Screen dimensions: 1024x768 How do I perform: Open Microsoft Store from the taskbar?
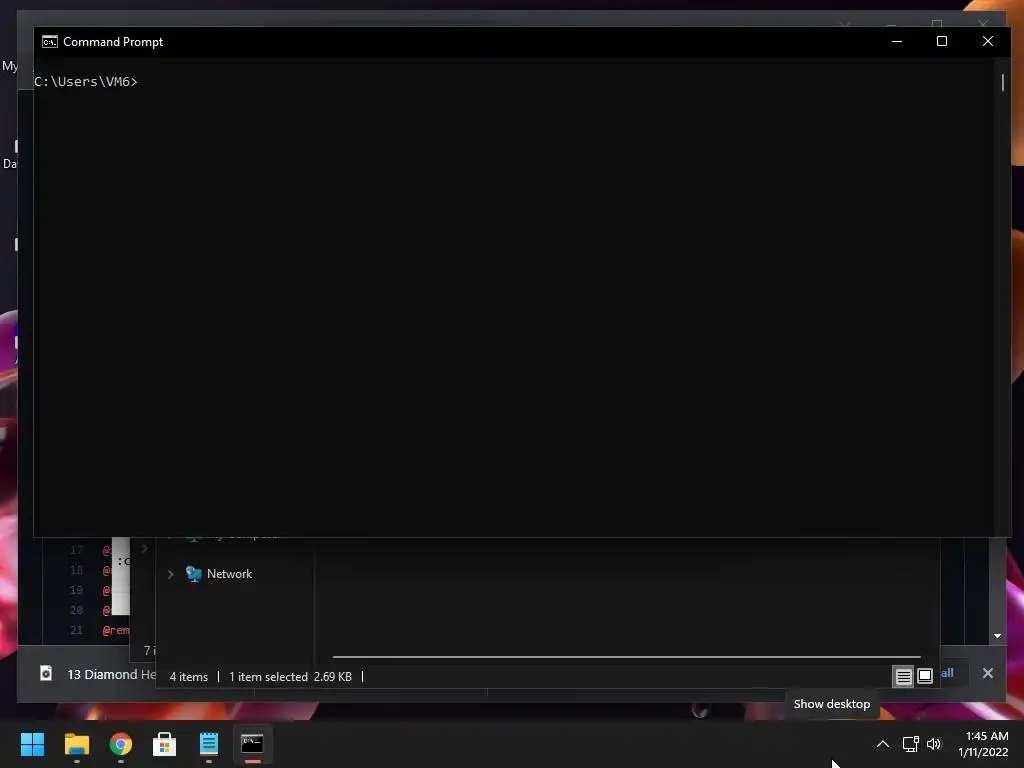(x=165, y=744)
